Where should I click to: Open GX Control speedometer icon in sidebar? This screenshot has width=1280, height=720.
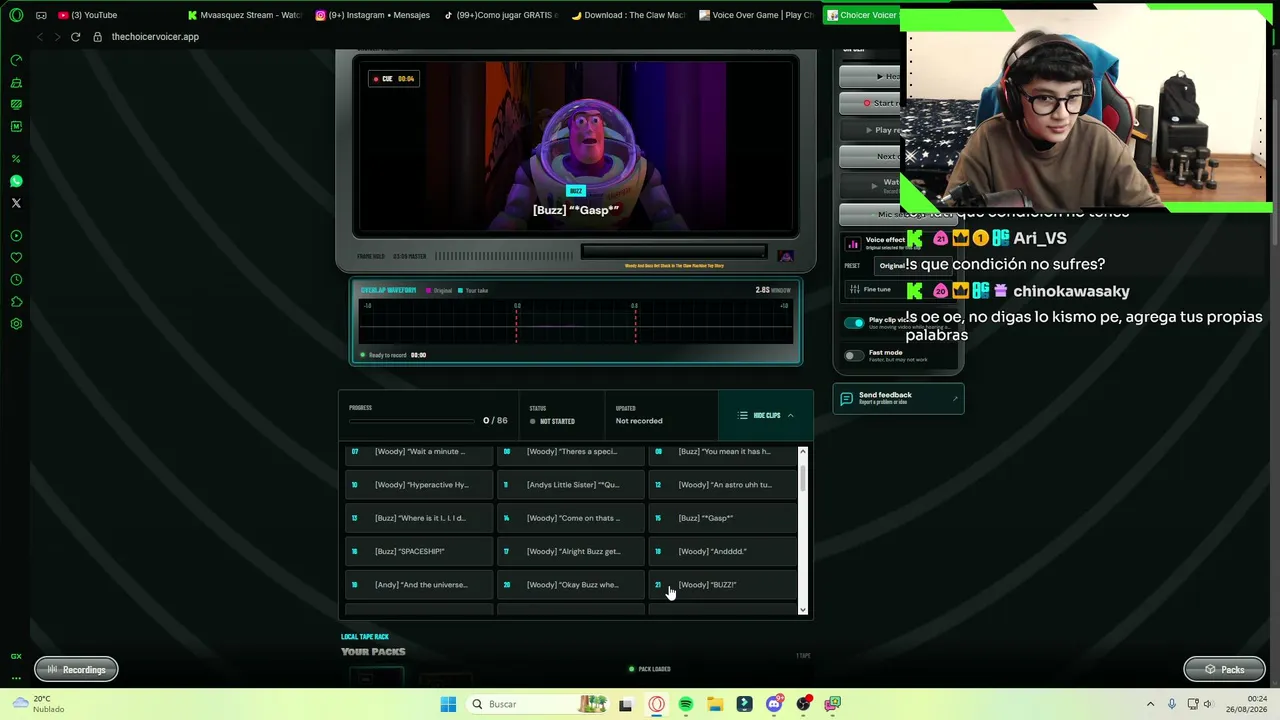[16, 60]
